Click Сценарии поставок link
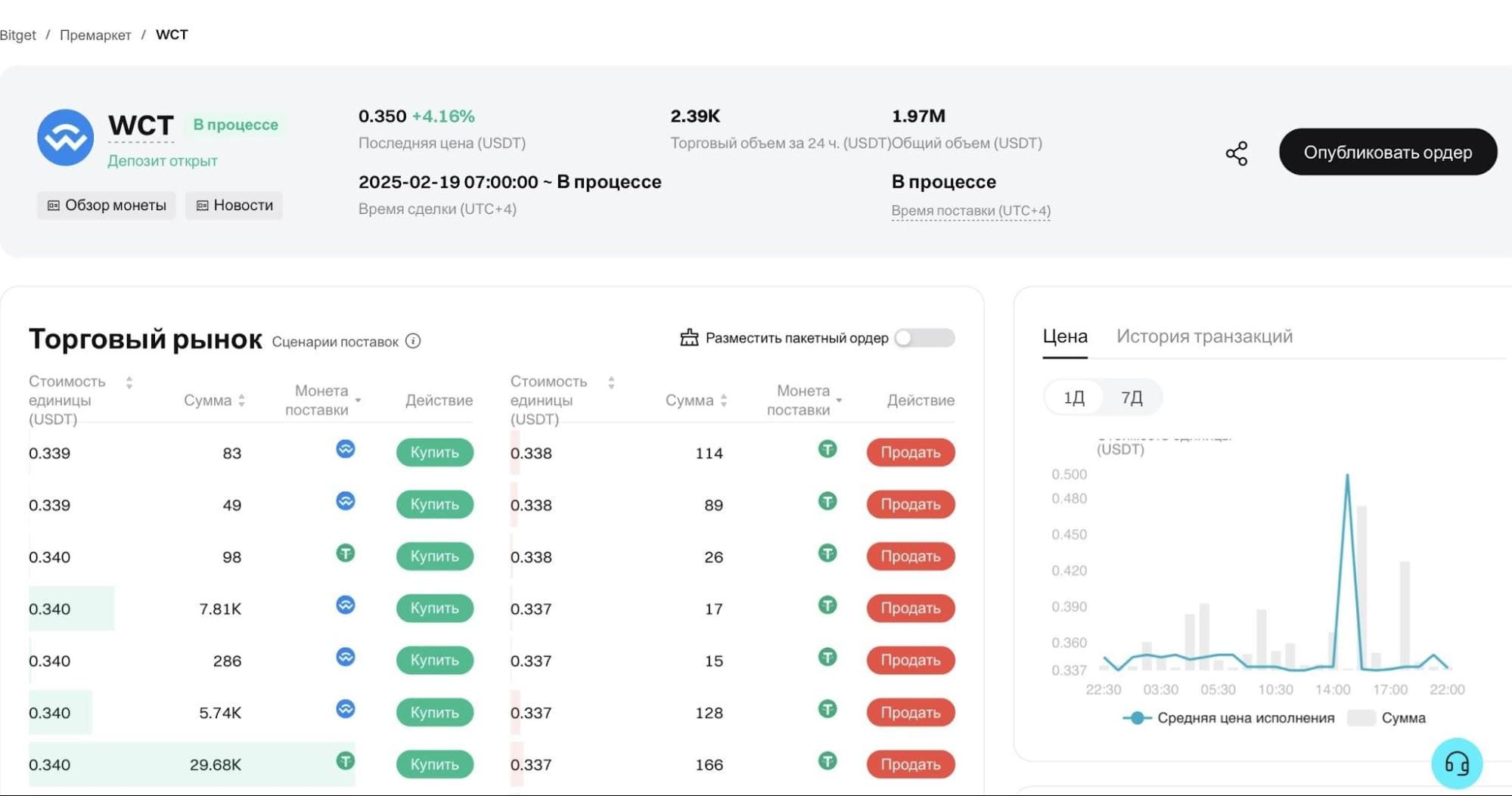This screenshot has width=1512, height=796. coord(335,342)
